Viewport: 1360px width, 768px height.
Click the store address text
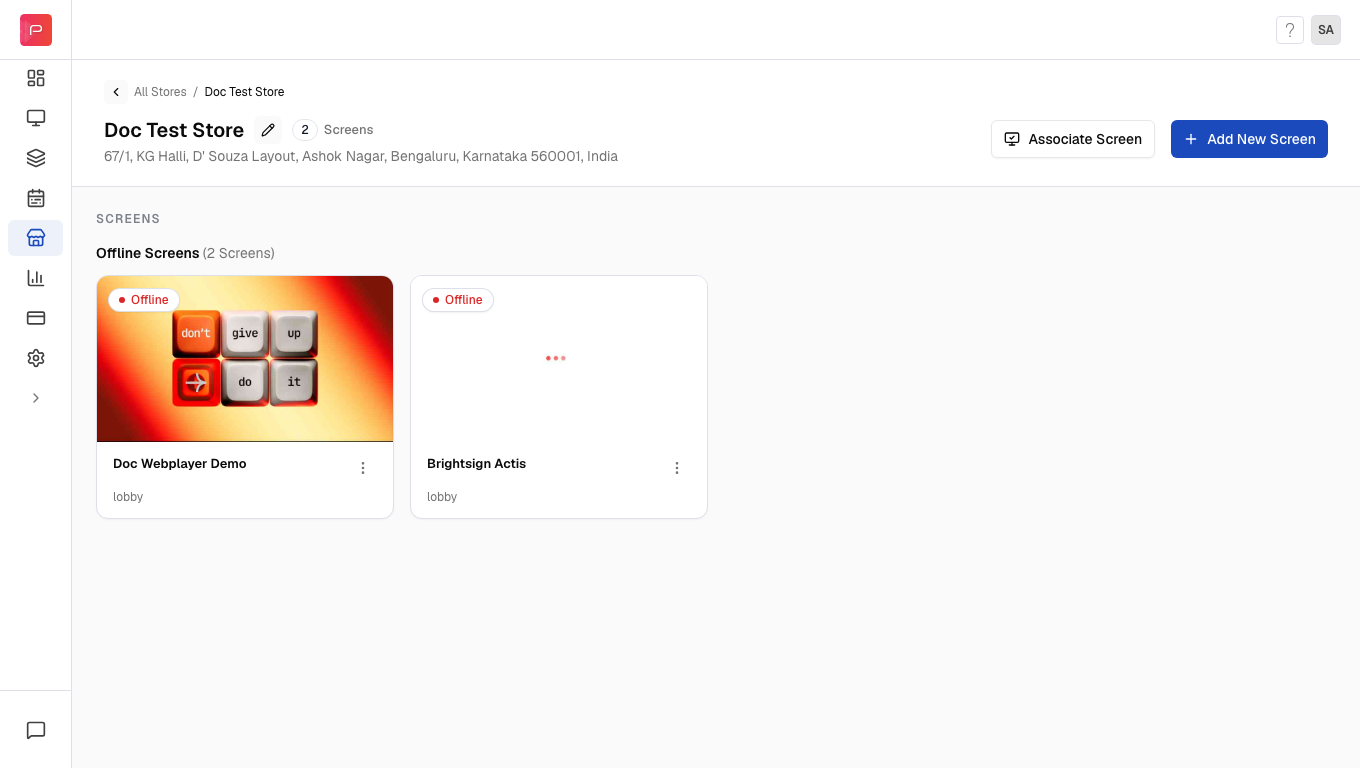click(x=361, y=156)
